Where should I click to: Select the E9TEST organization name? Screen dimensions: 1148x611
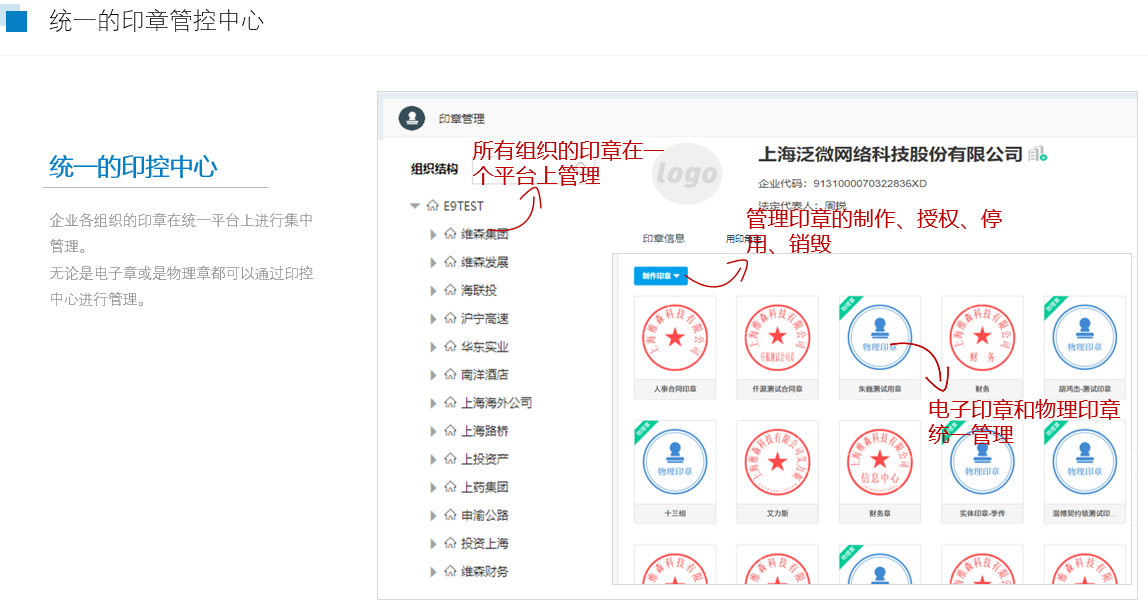point(463,206)
